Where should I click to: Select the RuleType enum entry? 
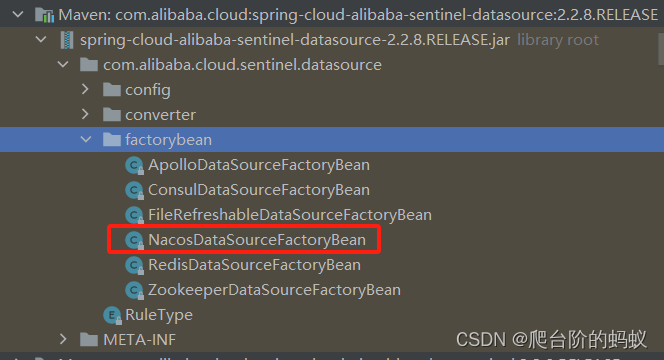point(159,315)
